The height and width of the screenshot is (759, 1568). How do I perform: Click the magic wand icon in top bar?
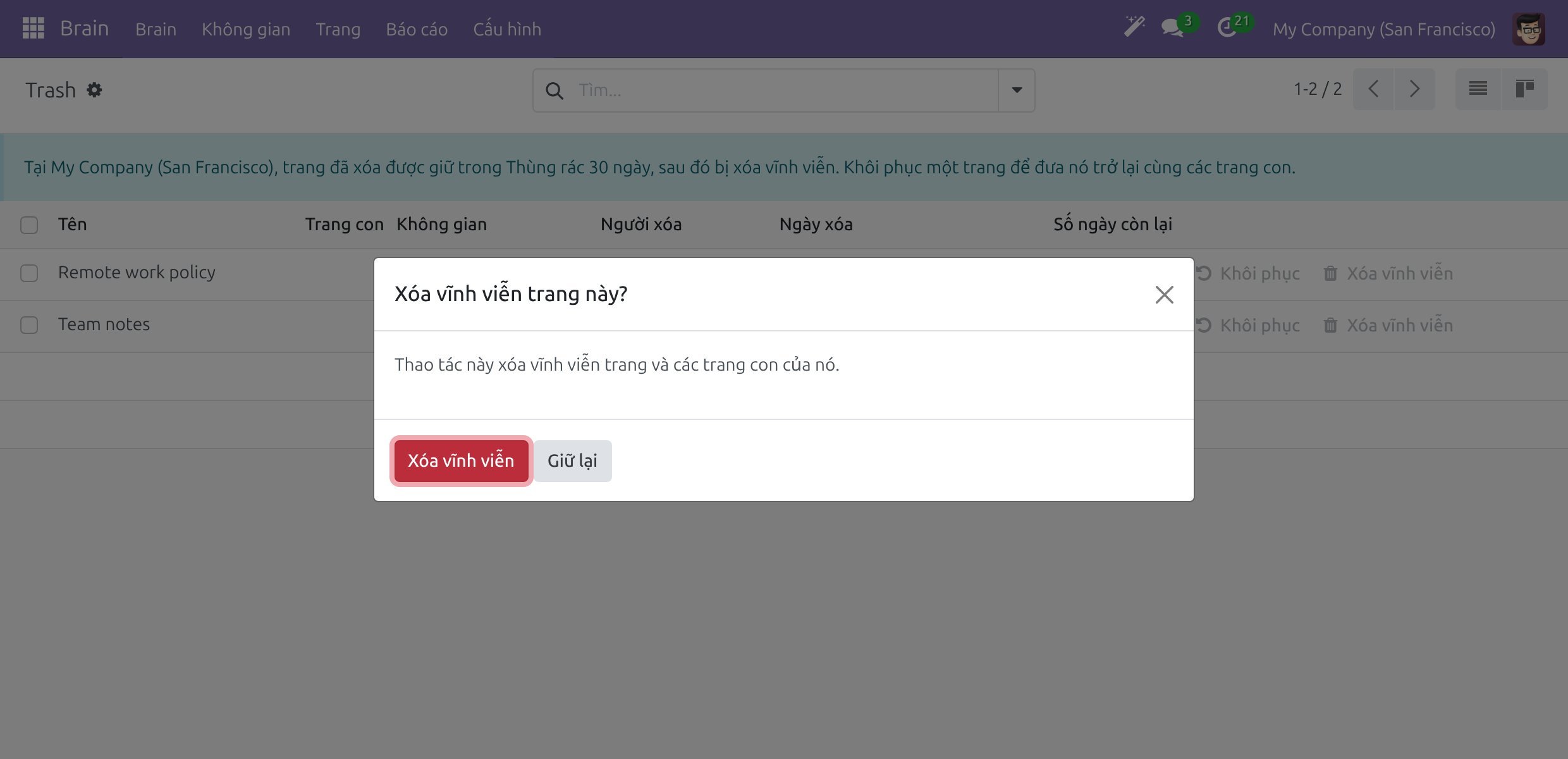1134,27
